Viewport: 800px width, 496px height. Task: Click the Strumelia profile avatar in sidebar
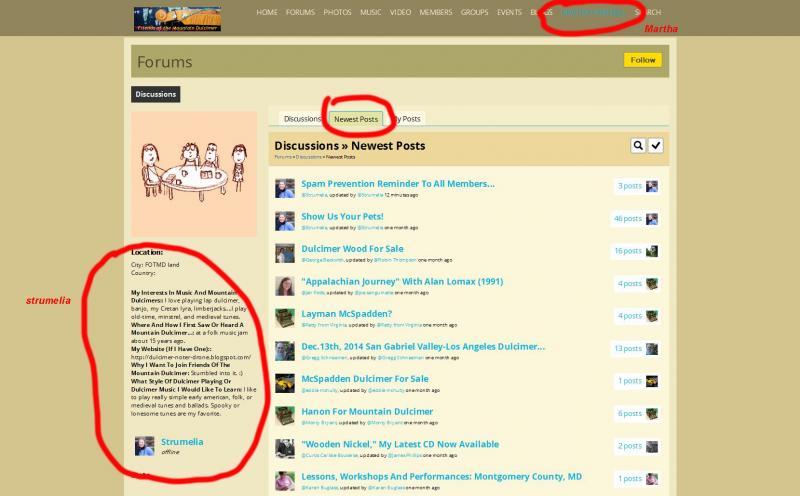pyautogui.click(x=144, y=446)
